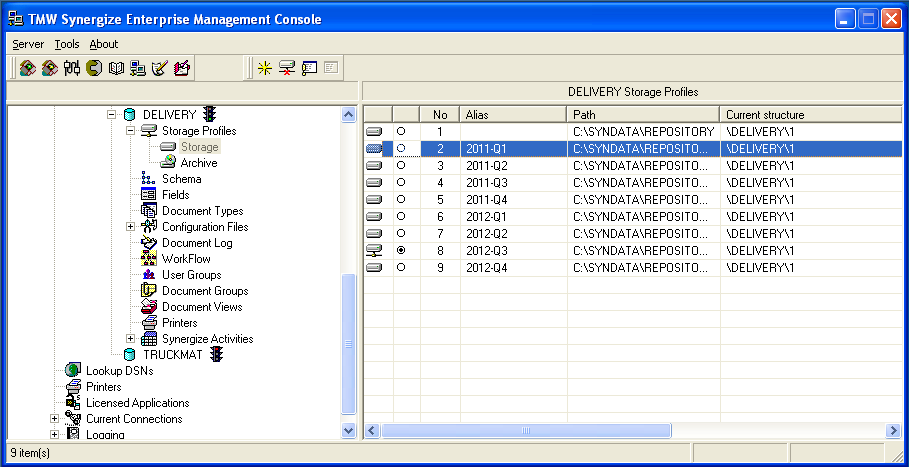Image resolution: width=909 pixels, height=467 pixels.
Task: Select the 2011-Q4 row radio button
Action: pos(401,200)
